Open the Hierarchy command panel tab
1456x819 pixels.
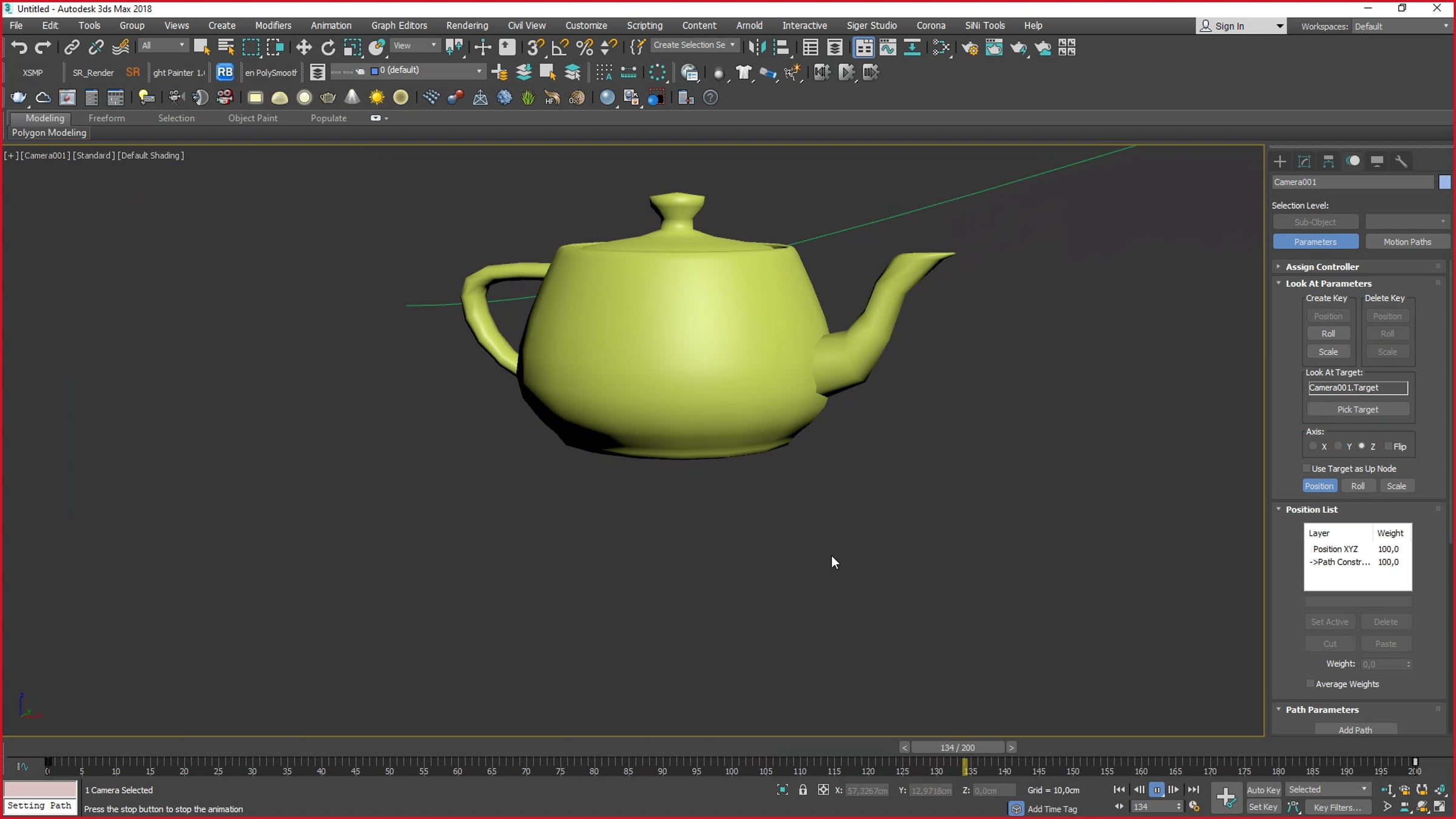pyautogui.click(x=1329, y=161)
